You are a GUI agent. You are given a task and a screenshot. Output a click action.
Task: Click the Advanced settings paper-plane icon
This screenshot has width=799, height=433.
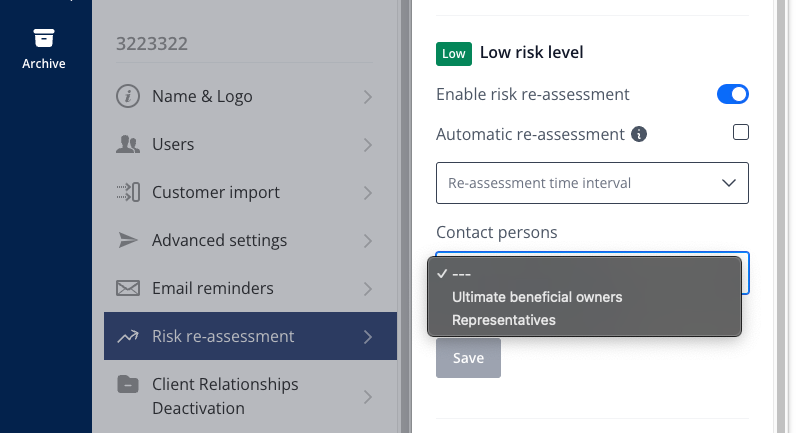tap(127, 240)
